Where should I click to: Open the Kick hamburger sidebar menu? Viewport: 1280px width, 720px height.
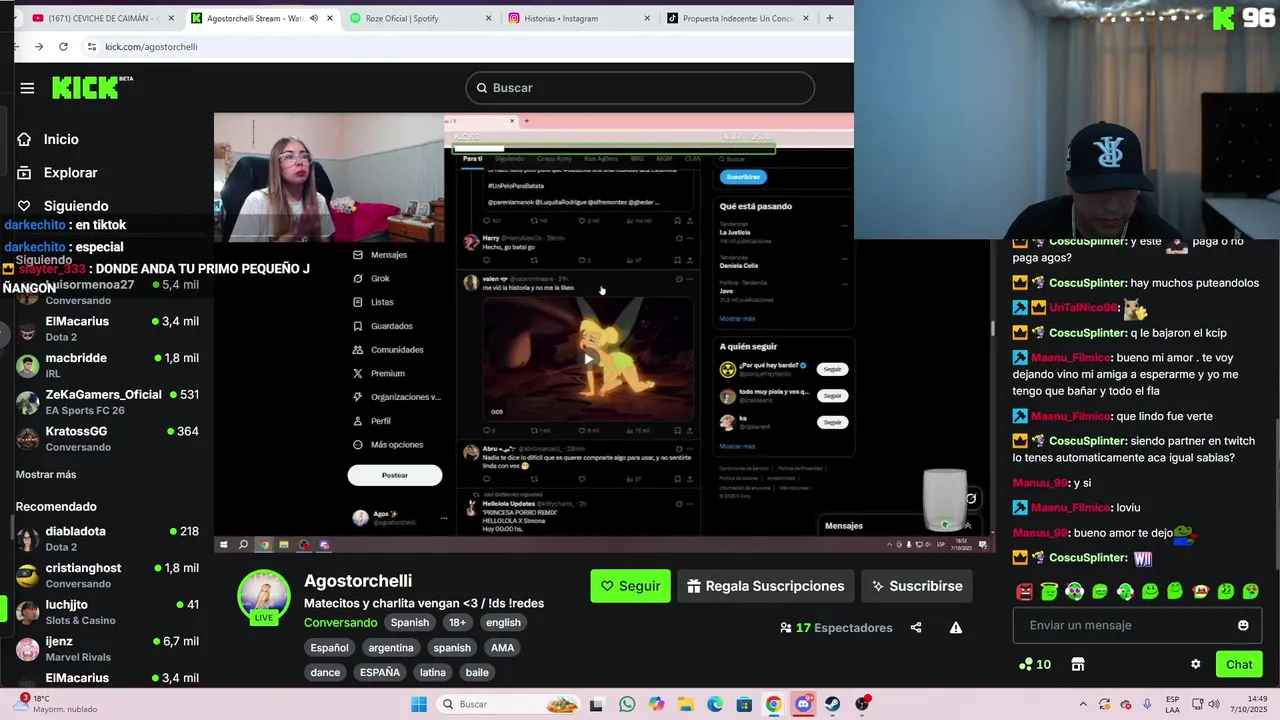27,88
